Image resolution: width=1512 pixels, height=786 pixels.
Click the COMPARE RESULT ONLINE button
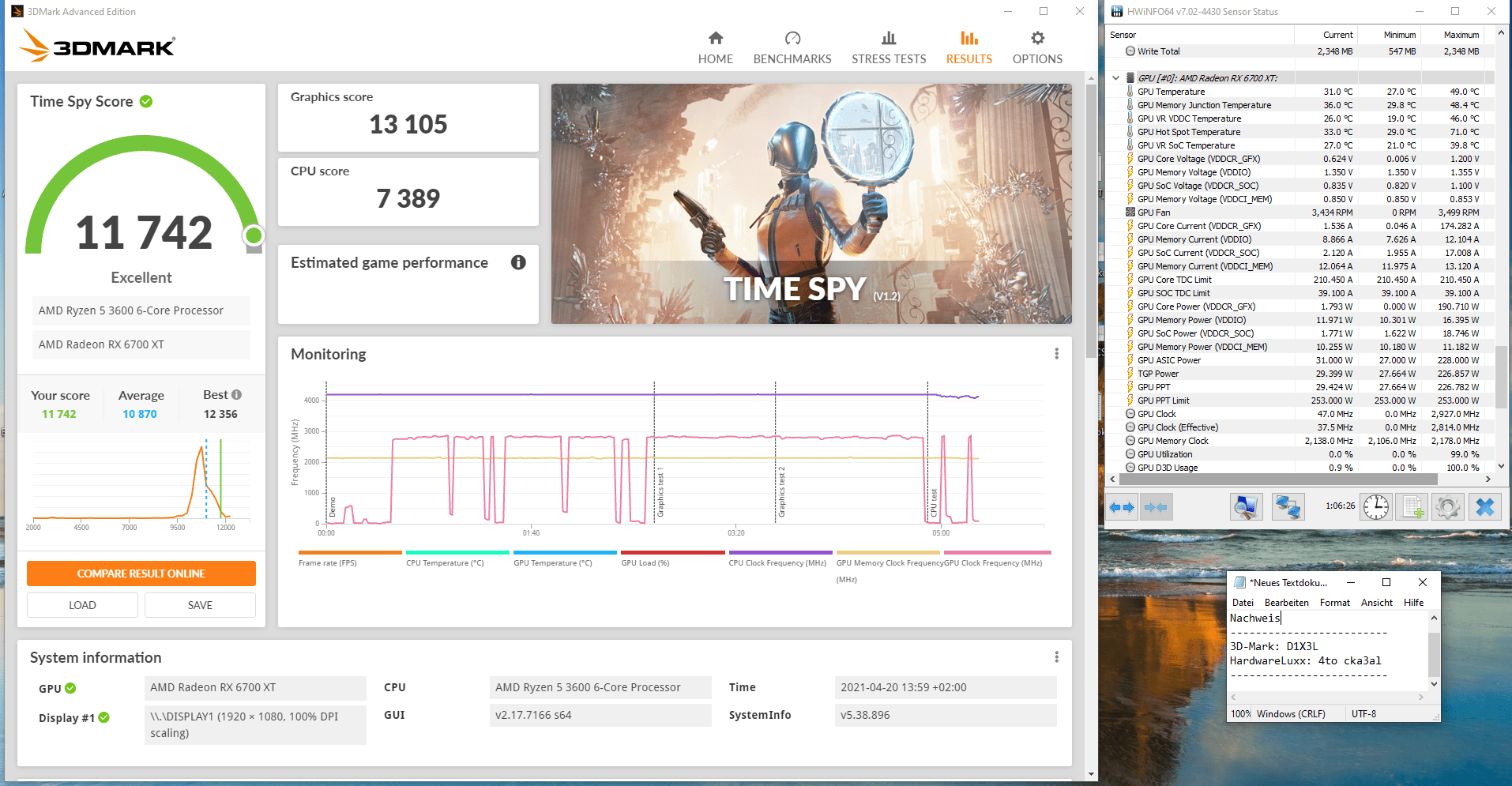click(x=141, y=574)
